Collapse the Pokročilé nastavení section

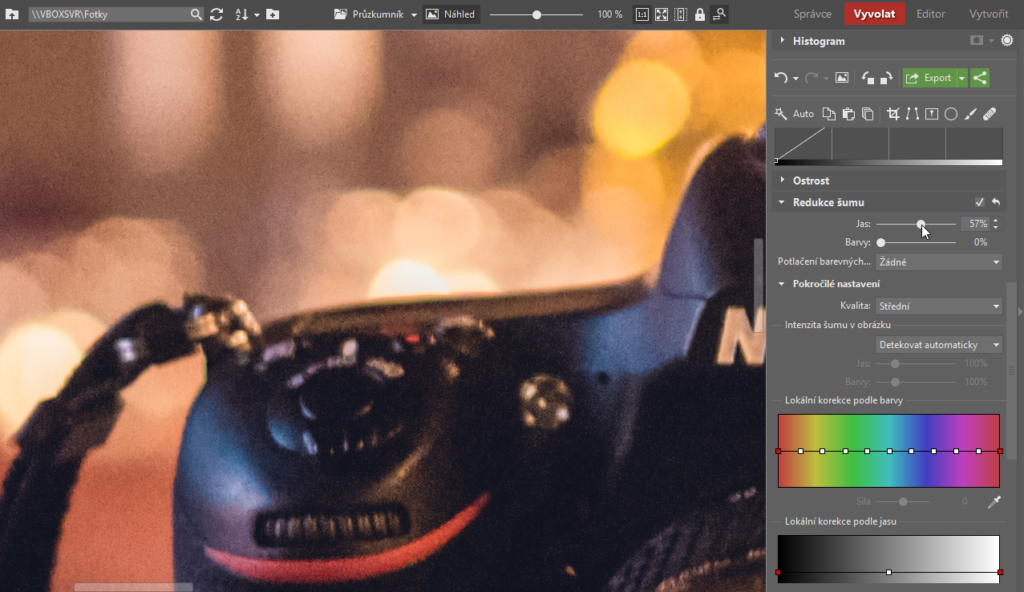(x=782, y=284)
